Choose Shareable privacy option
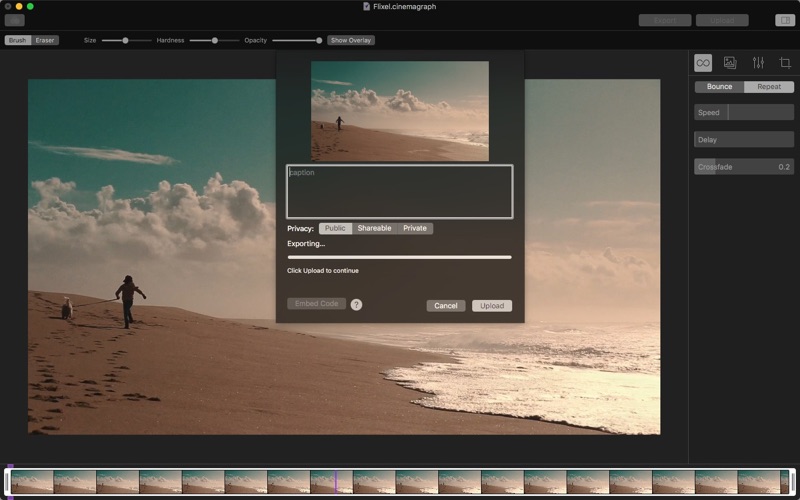This screenshot has height=500, width=800. click(374, 228)
